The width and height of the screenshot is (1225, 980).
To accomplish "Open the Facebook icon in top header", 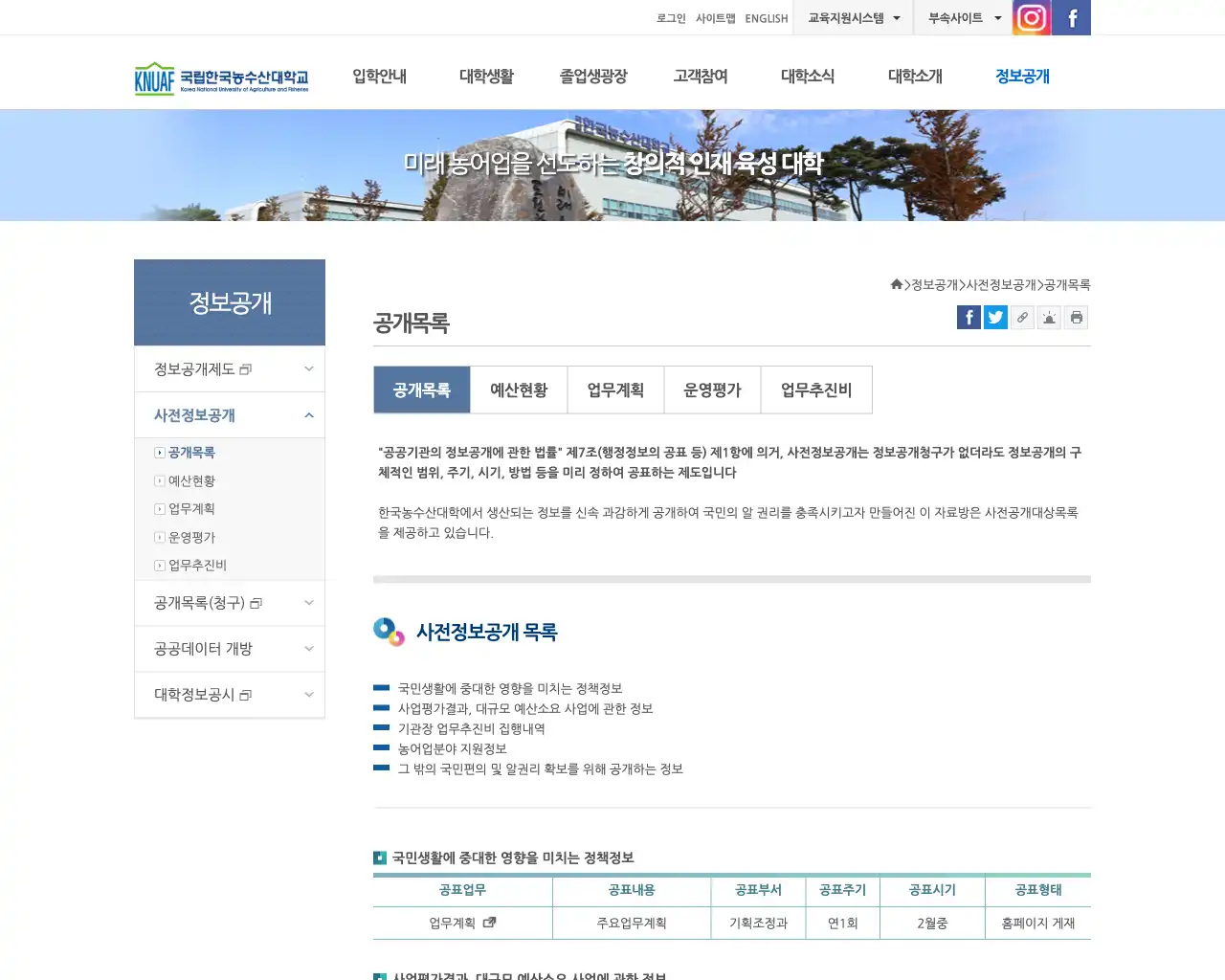I will [1072, 17].
